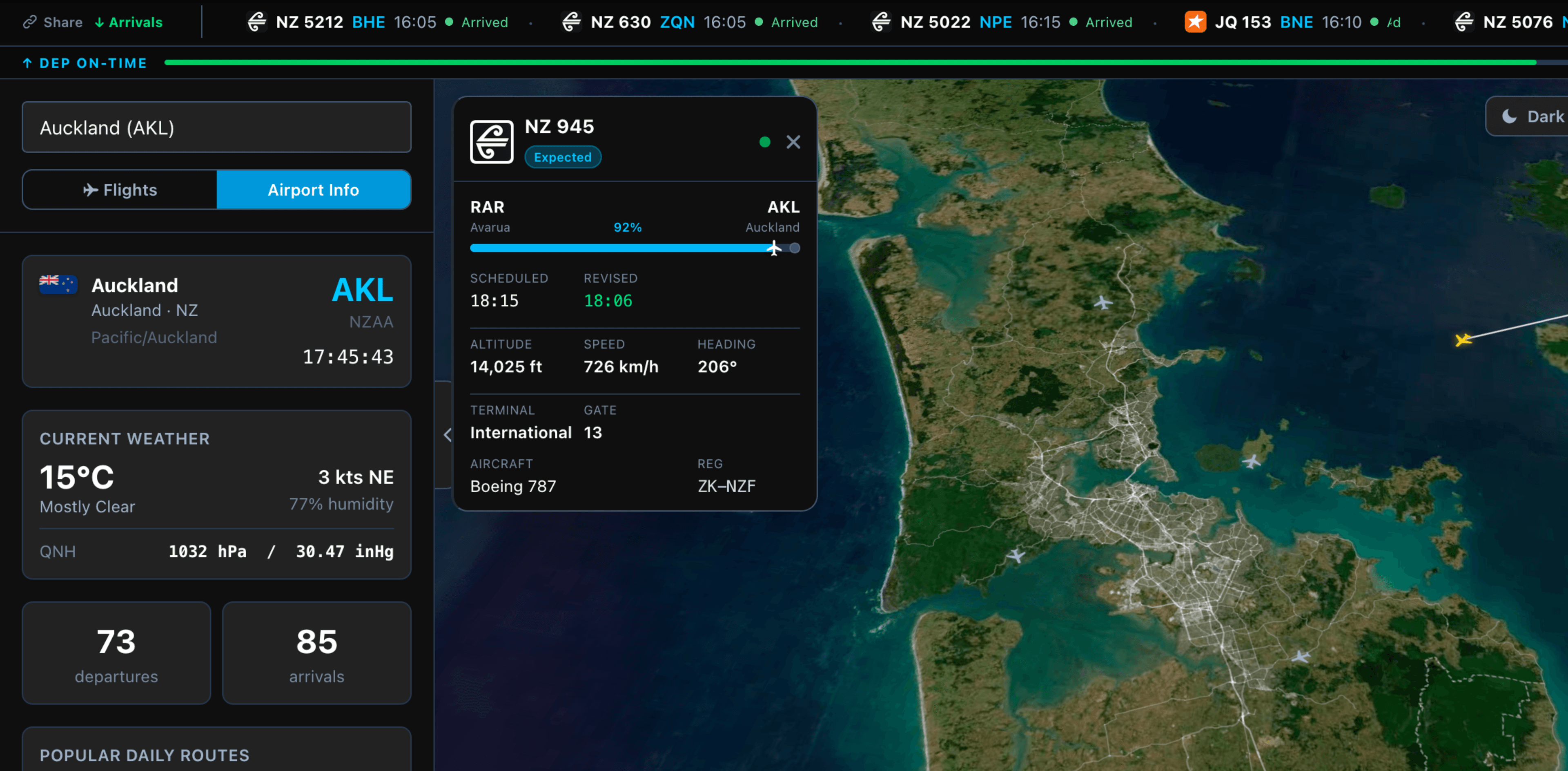Click airline logo beside NZ 5076

coord(1464,22)
